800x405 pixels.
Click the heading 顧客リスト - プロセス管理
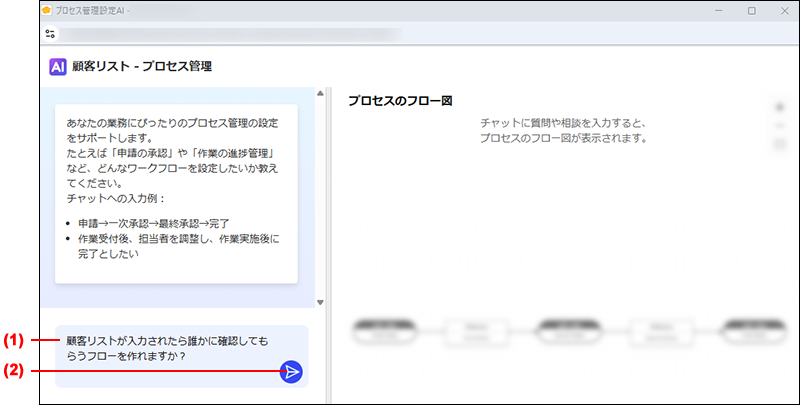point(142,66)
